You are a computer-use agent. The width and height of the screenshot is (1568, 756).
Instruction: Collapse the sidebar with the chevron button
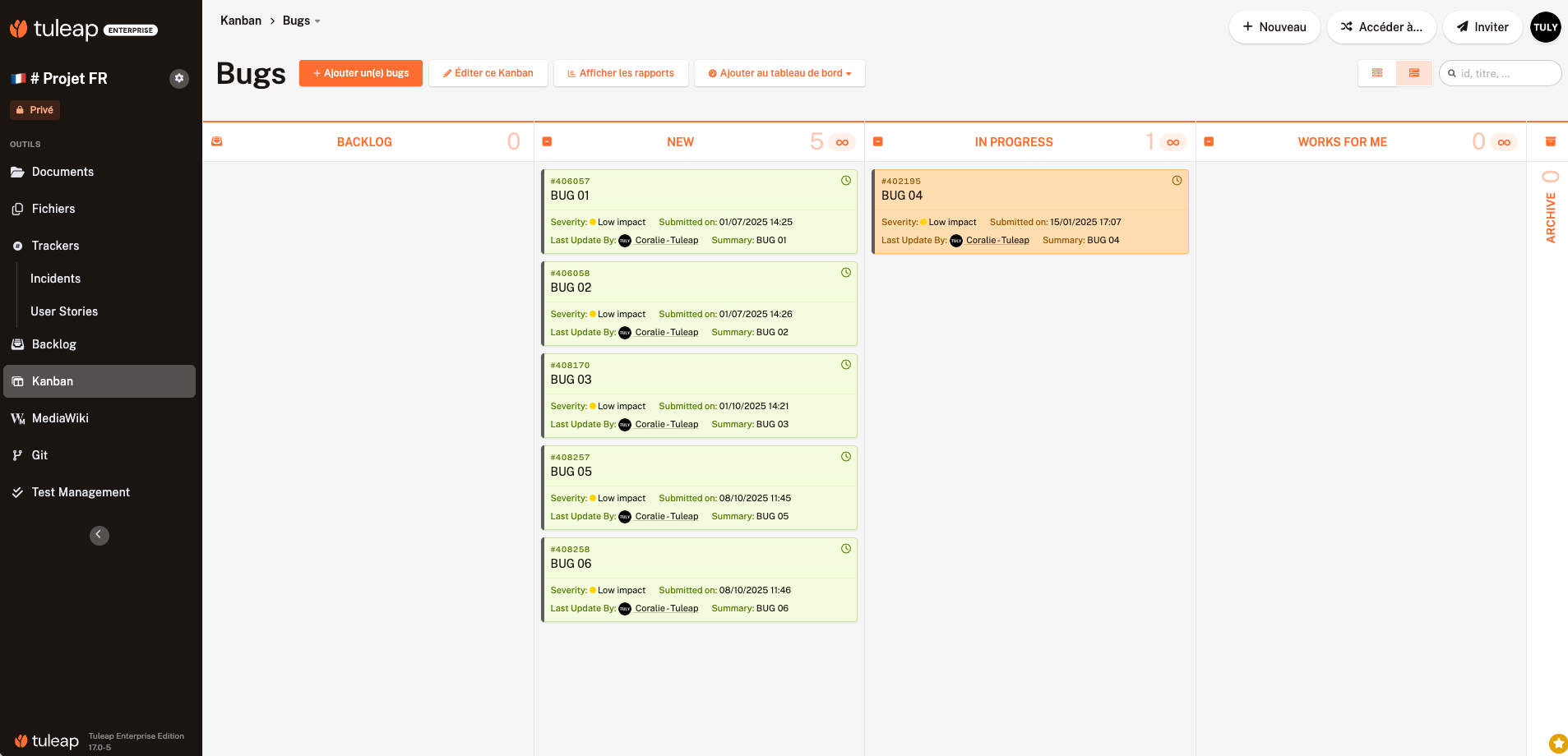[99, 535]
